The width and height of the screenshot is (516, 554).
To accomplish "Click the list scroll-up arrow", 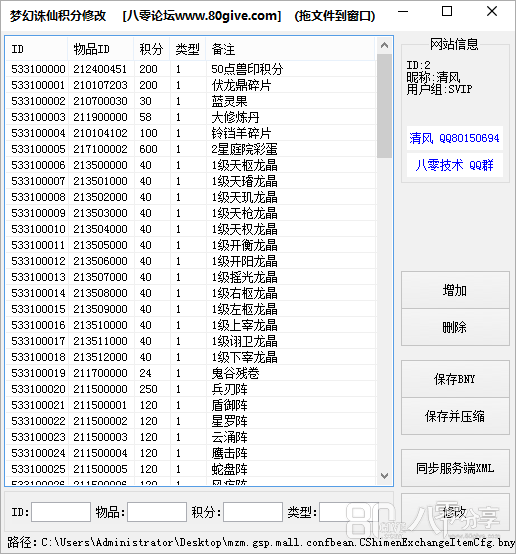I will (385, 45).
